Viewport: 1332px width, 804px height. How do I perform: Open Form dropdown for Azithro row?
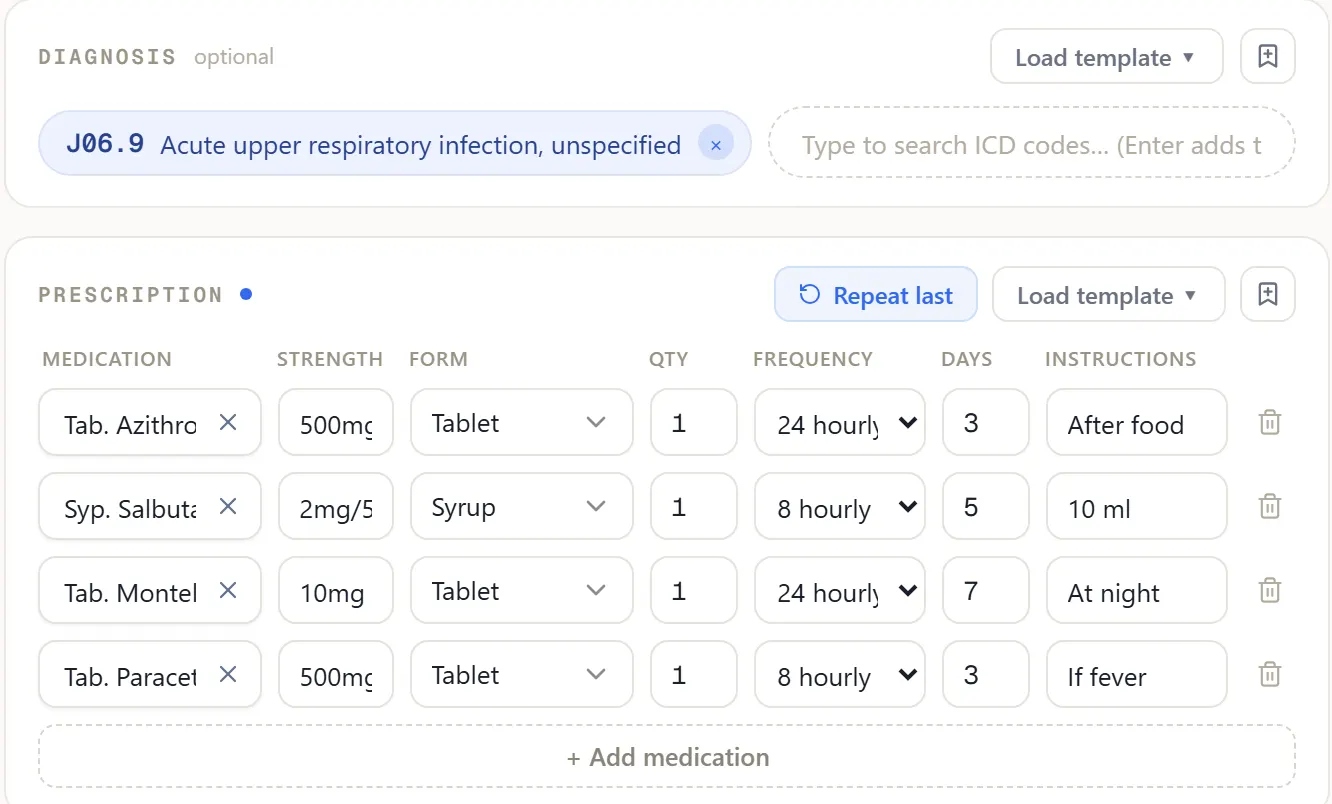pyautogui.click(x=521, y=423)
